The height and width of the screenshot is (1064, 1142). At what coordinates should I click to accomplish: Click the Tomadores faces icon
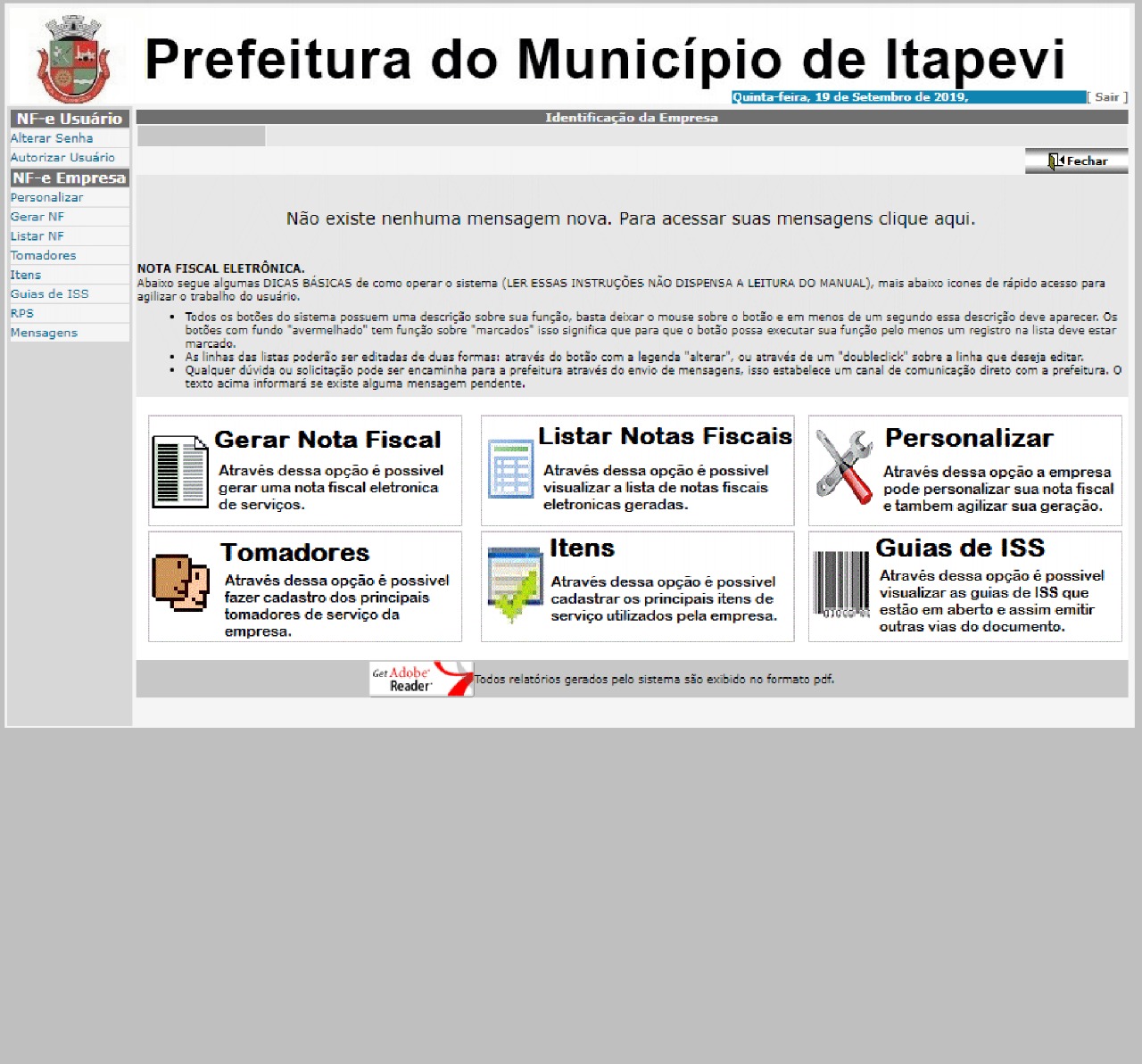click(x=181, y=582)
